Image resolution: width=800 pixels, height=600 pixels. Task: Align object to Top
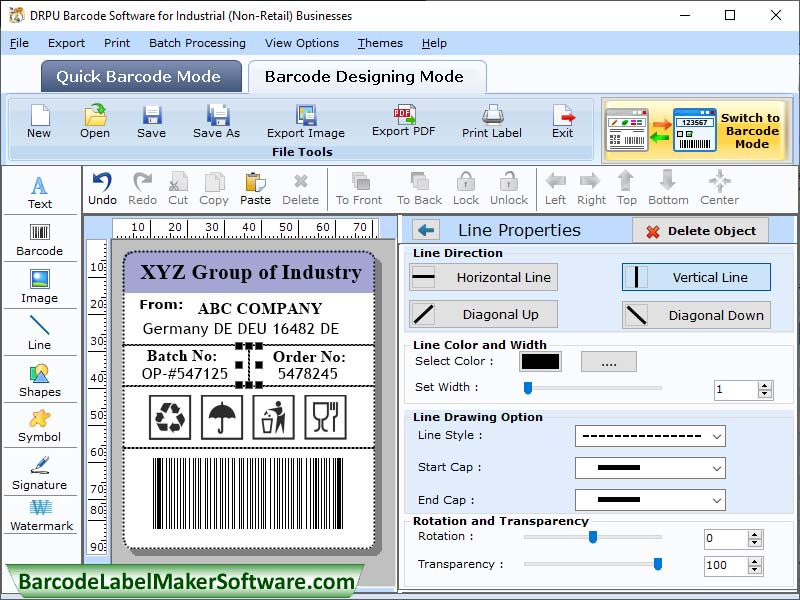[627, 189]
